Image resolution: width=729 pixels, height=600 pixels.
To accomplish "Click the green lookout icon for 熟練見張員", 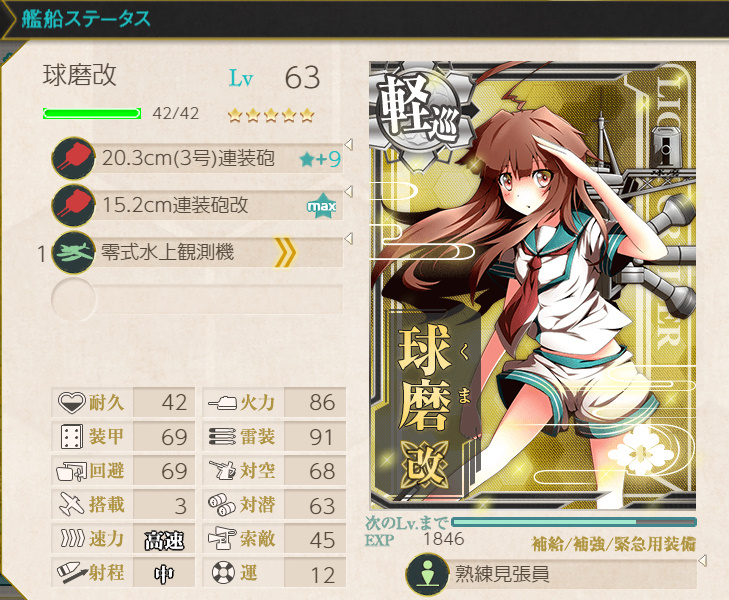I will click(x=428, y=574).
